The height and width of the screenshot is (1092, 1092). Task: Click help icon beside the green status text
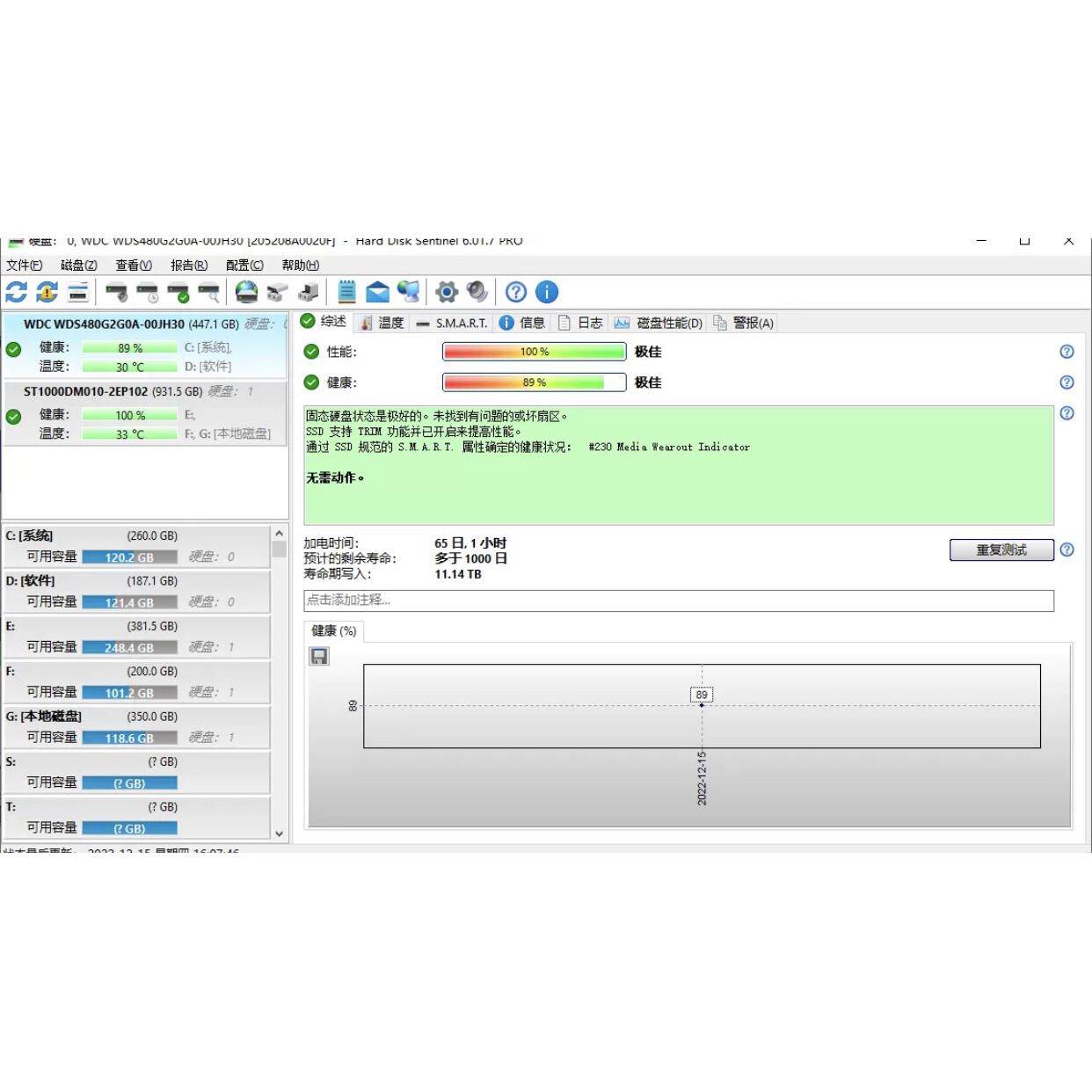(1067, 413)
